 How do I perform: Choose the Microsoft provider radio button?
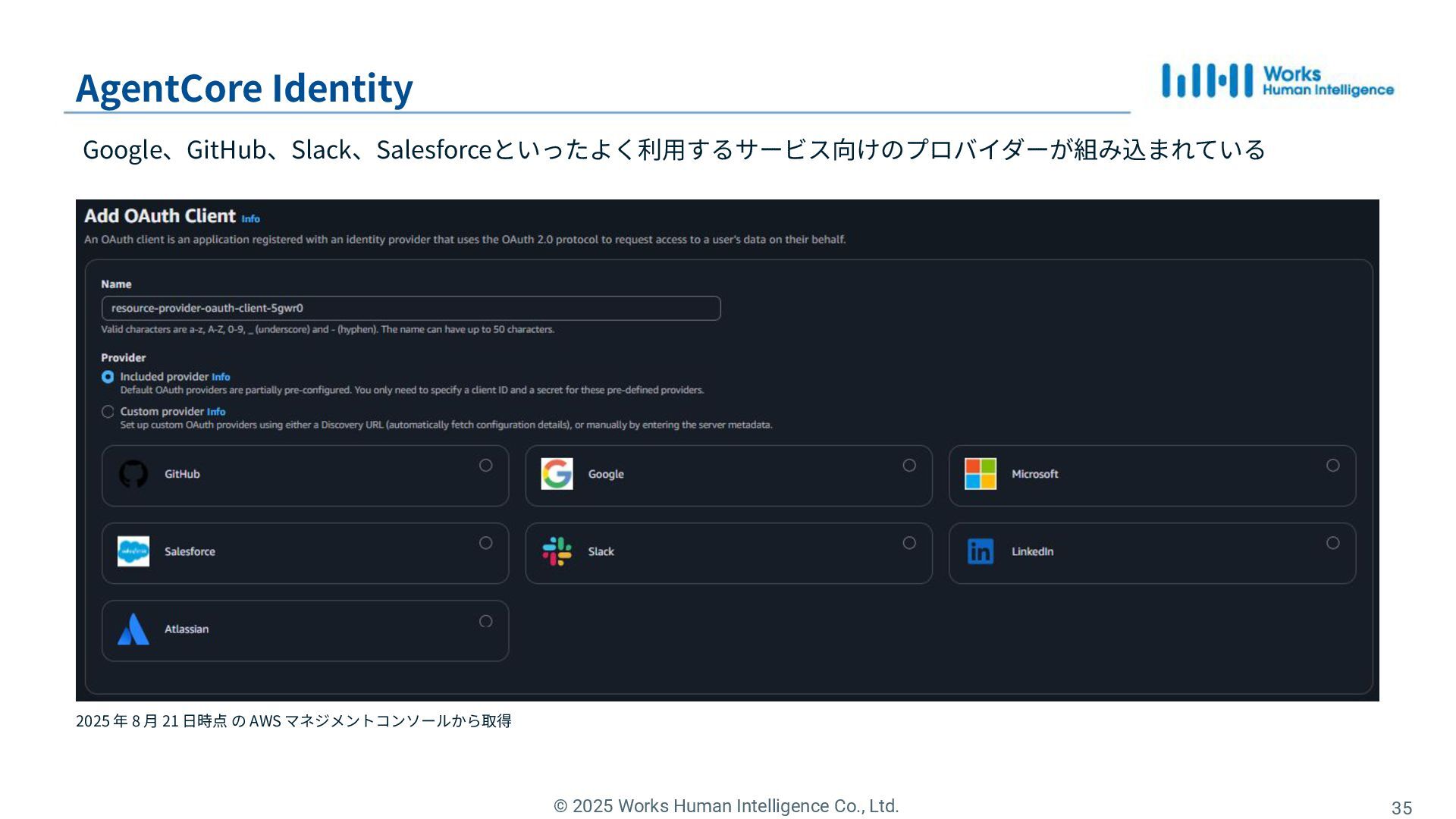coord(1333,466)
